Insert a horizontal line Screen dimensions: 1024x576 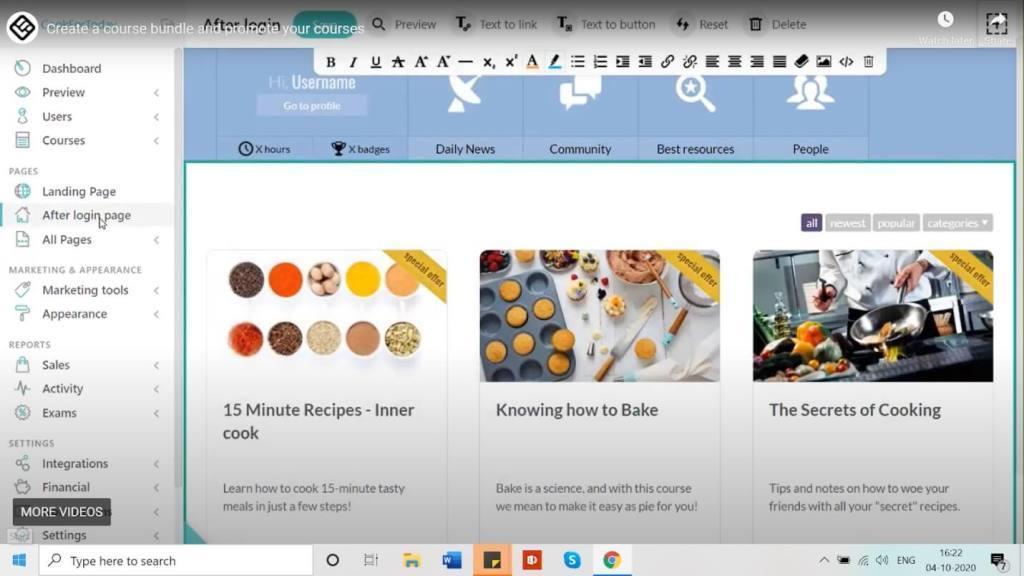tap(466, 62)
